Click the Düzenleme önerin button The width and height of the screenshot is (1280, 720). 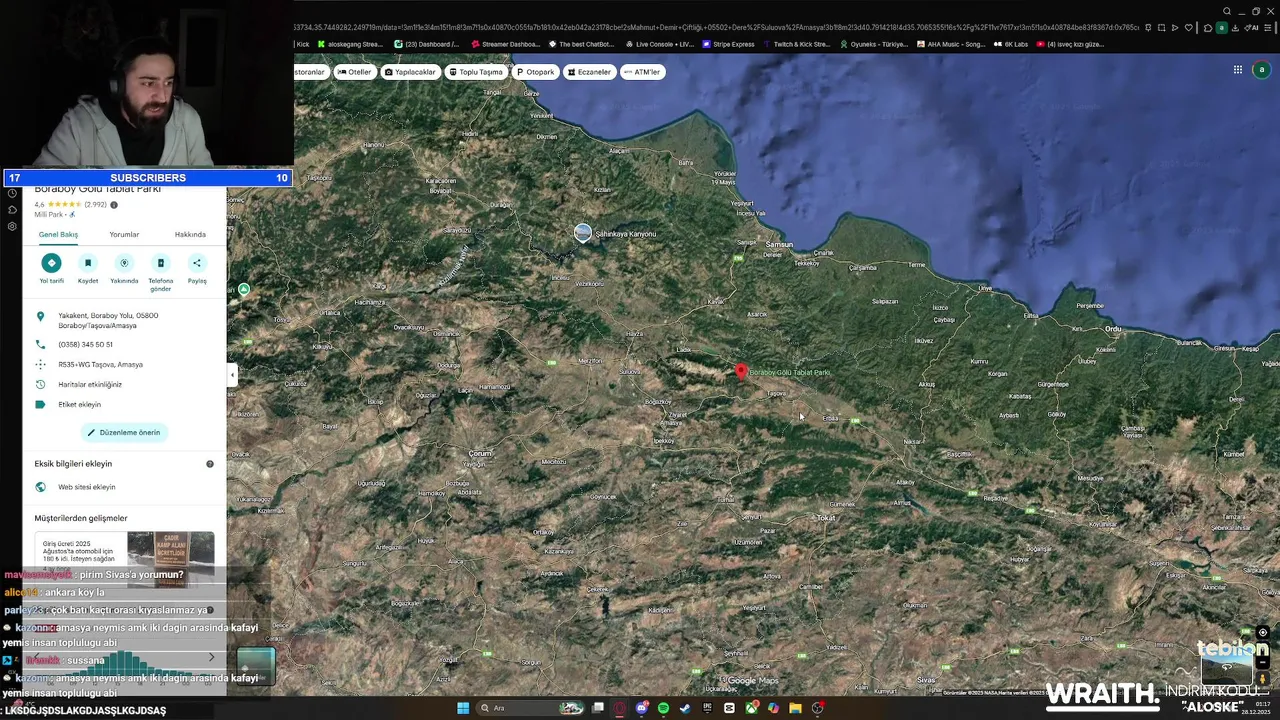click(124, 432)
